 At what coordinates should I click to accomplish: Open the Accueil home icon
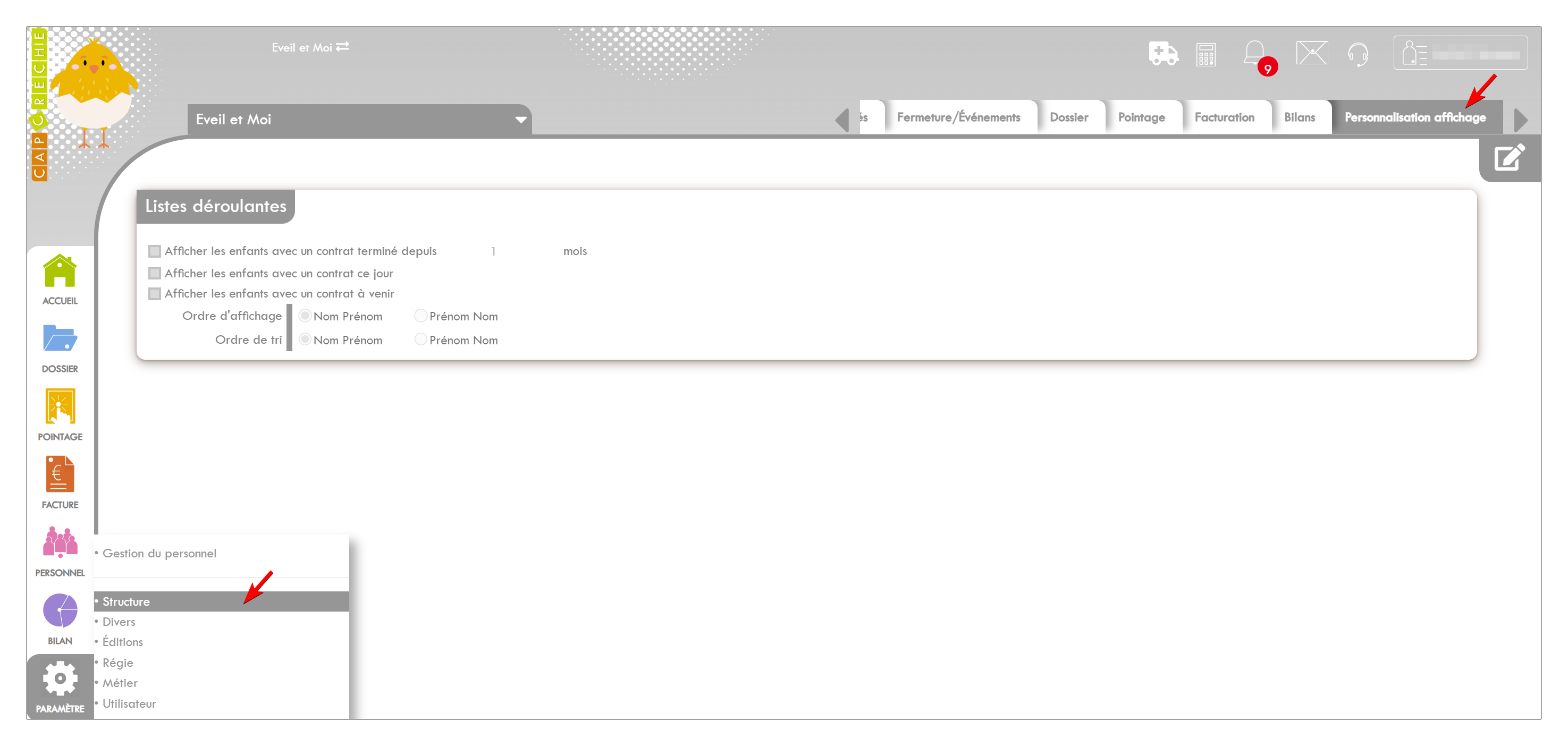click(60, 272)
